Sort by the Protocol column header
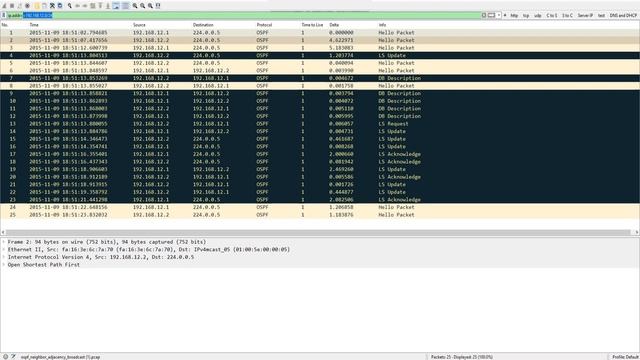 (264, 25)
